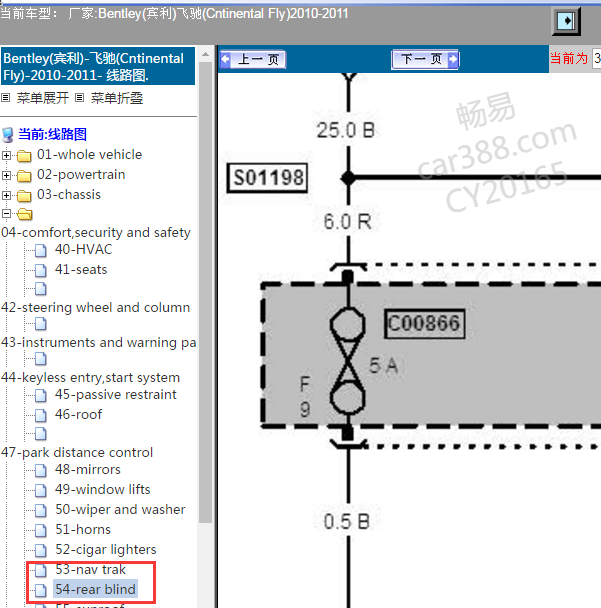
Task: Open 01-whole vehicle tree item
Action: point(90,155)
